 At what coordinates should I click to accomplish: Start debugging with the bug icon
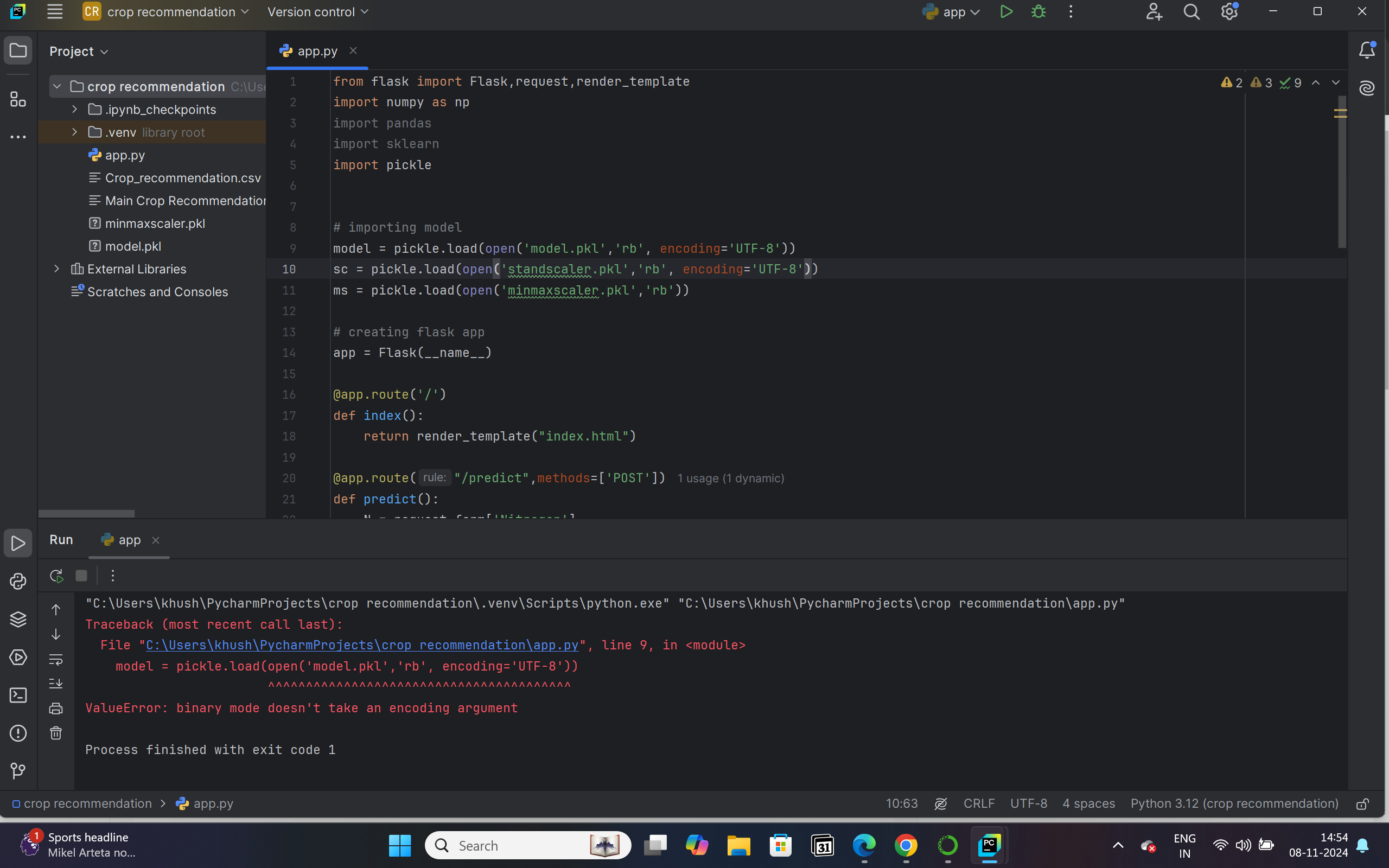pyautogui.click(x=1038, y=12)
